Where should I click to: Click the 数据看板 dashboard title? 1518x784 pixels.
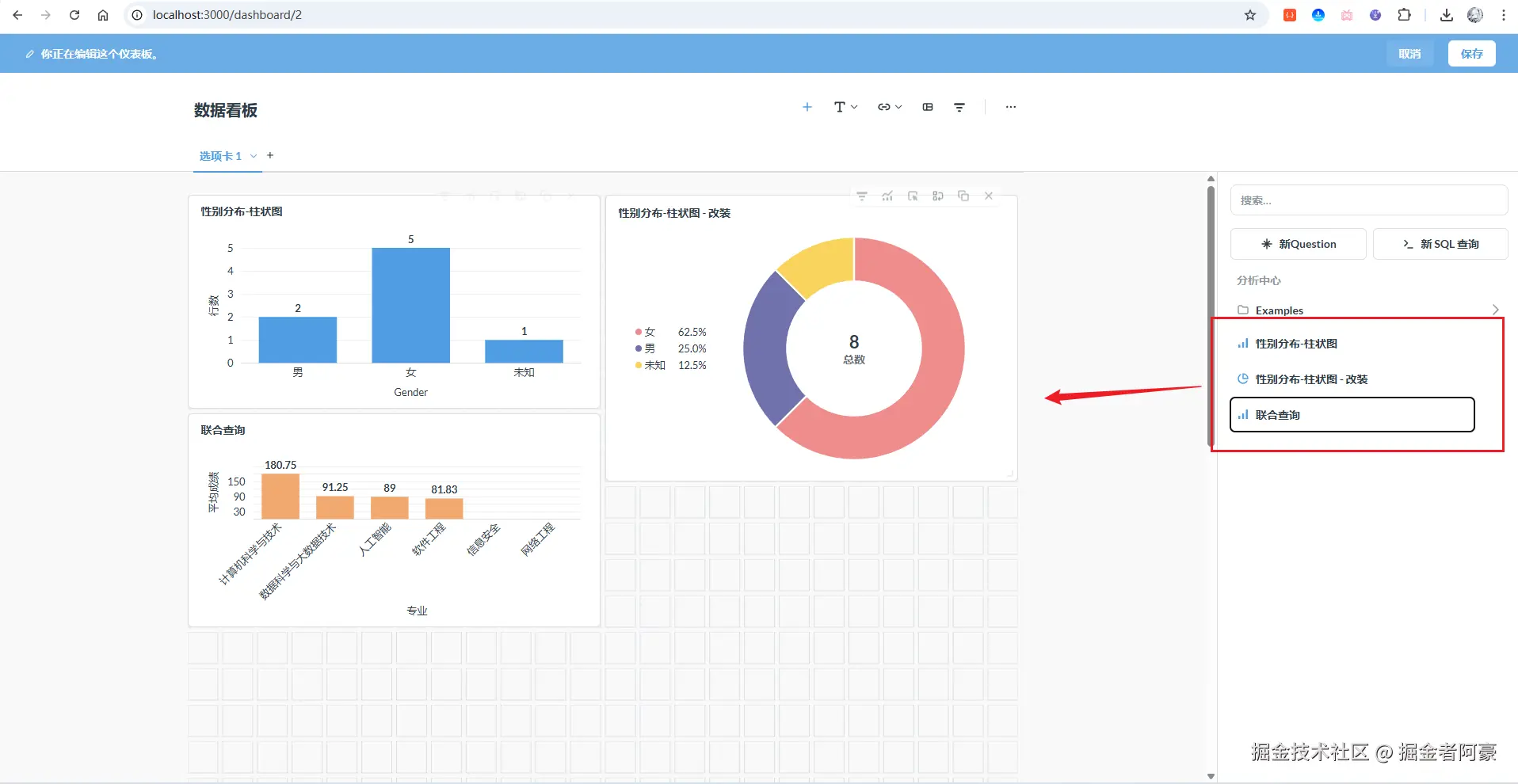(x=226, y=110)
